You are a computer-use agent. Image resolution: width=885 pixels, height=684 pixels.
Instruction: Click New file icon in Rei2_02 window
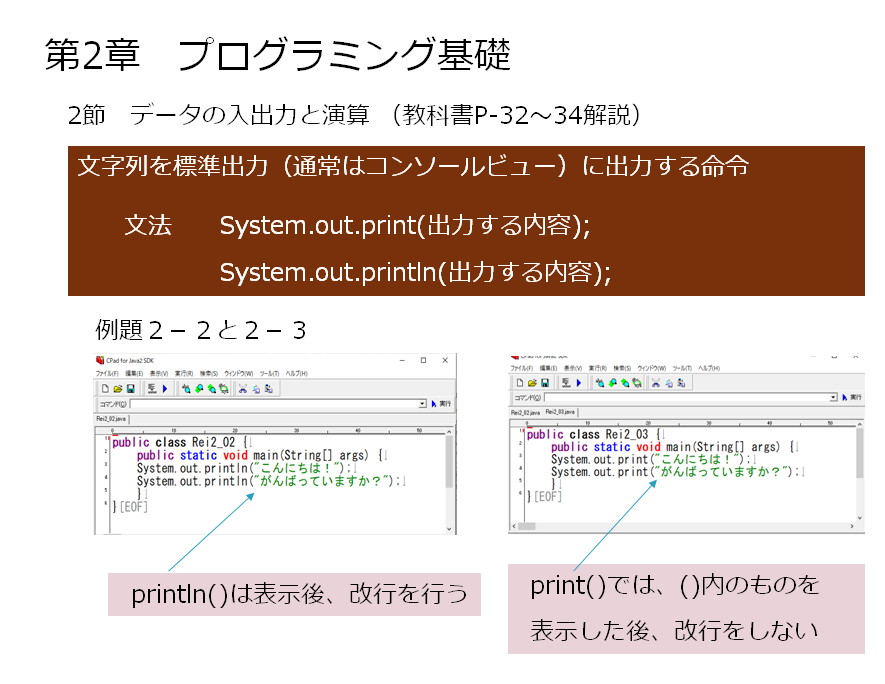tap(105, 389)
